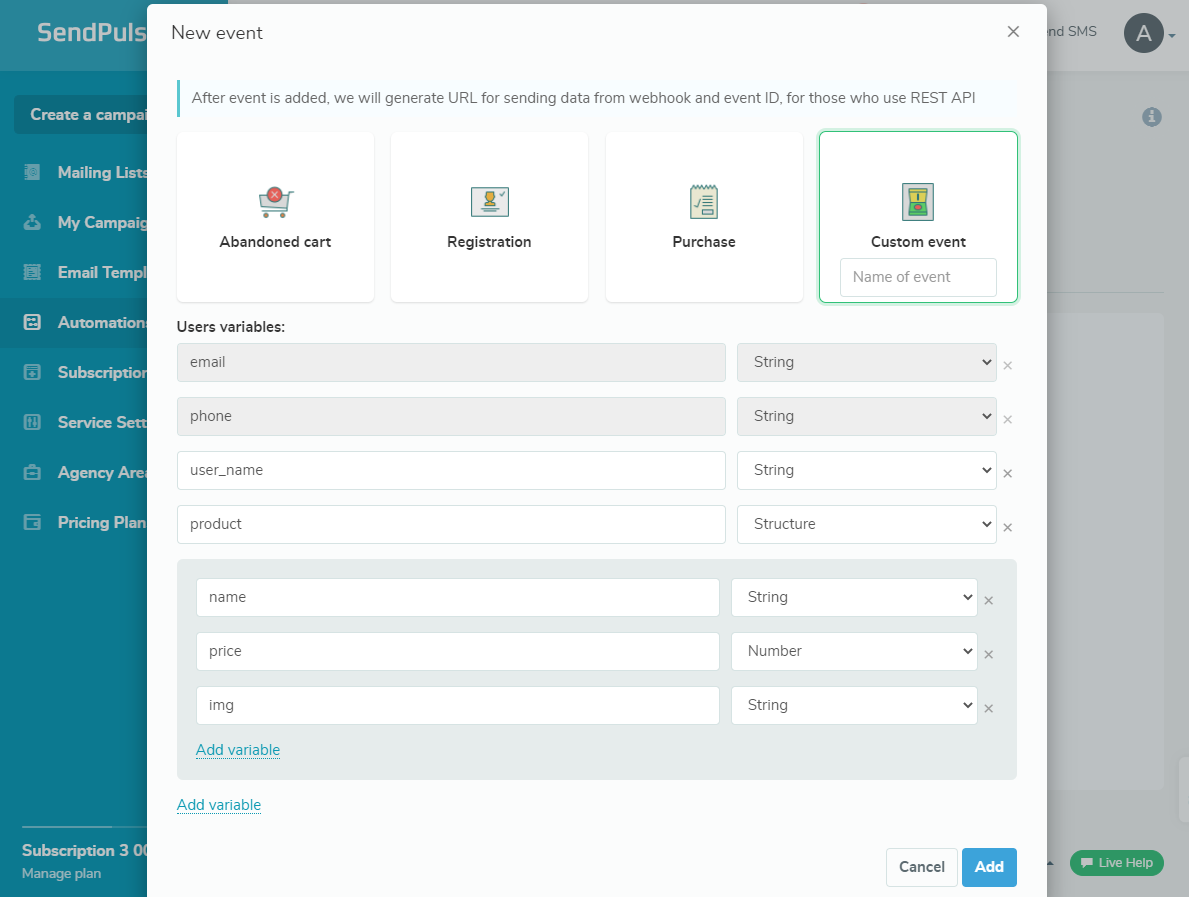Open the img variable type dropdown
Image resolution: width=1189 pixels, height=897 pixels.
point(854,705)
